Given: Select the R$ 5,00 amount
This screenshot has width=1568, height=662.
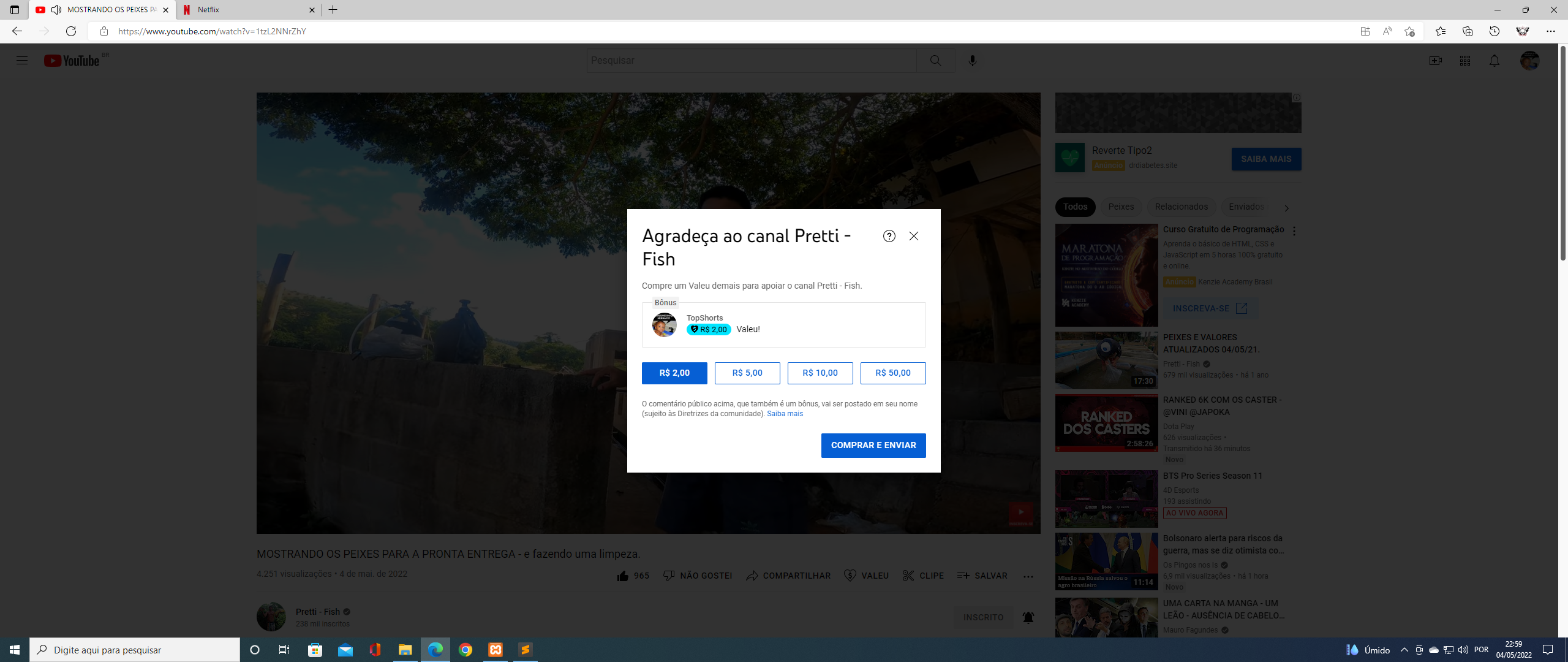Looking at the screenshot, I should coord(747,373).
